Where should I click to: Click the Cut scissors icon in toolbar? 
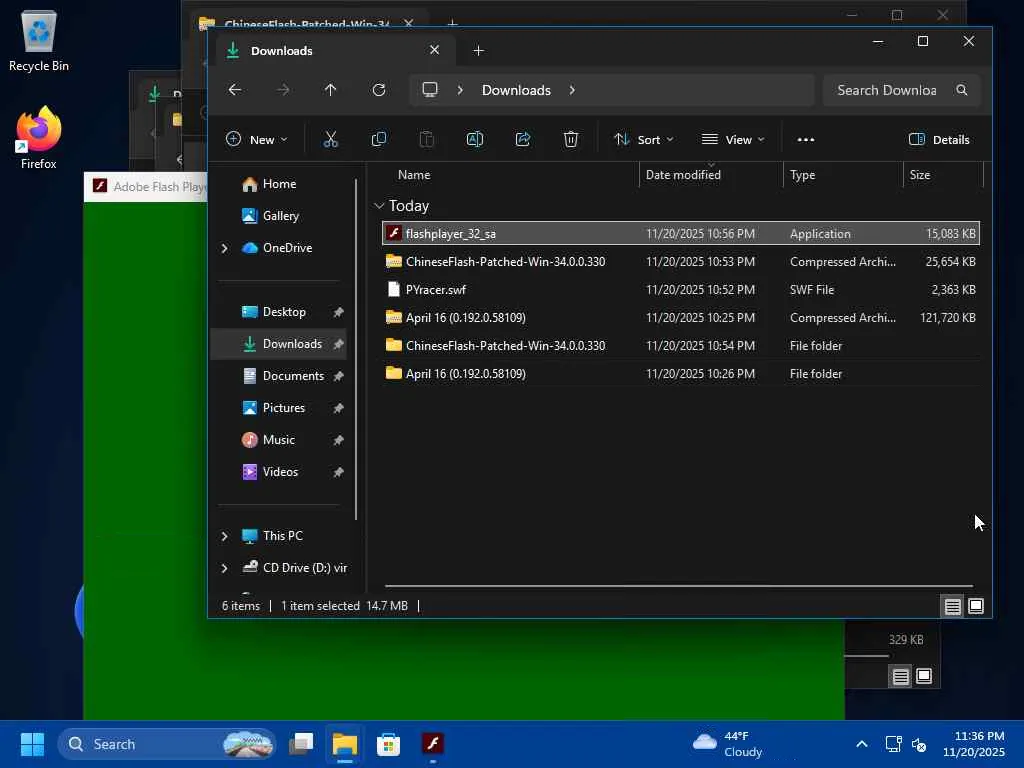click(x=331, y=140)
